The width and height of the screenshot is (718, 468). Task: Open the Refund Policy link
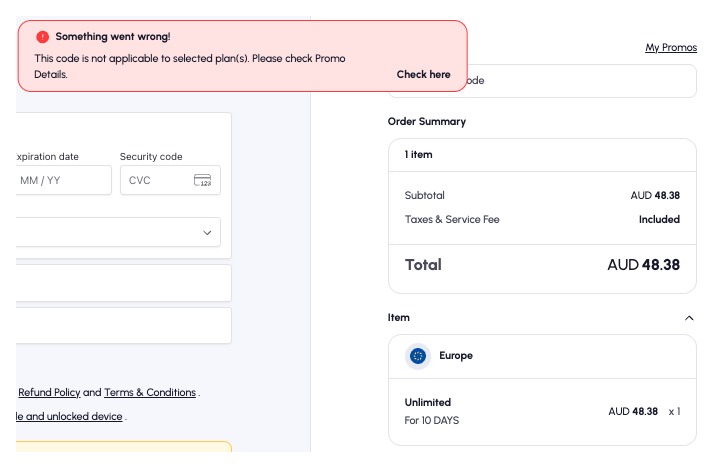point(49,392)
